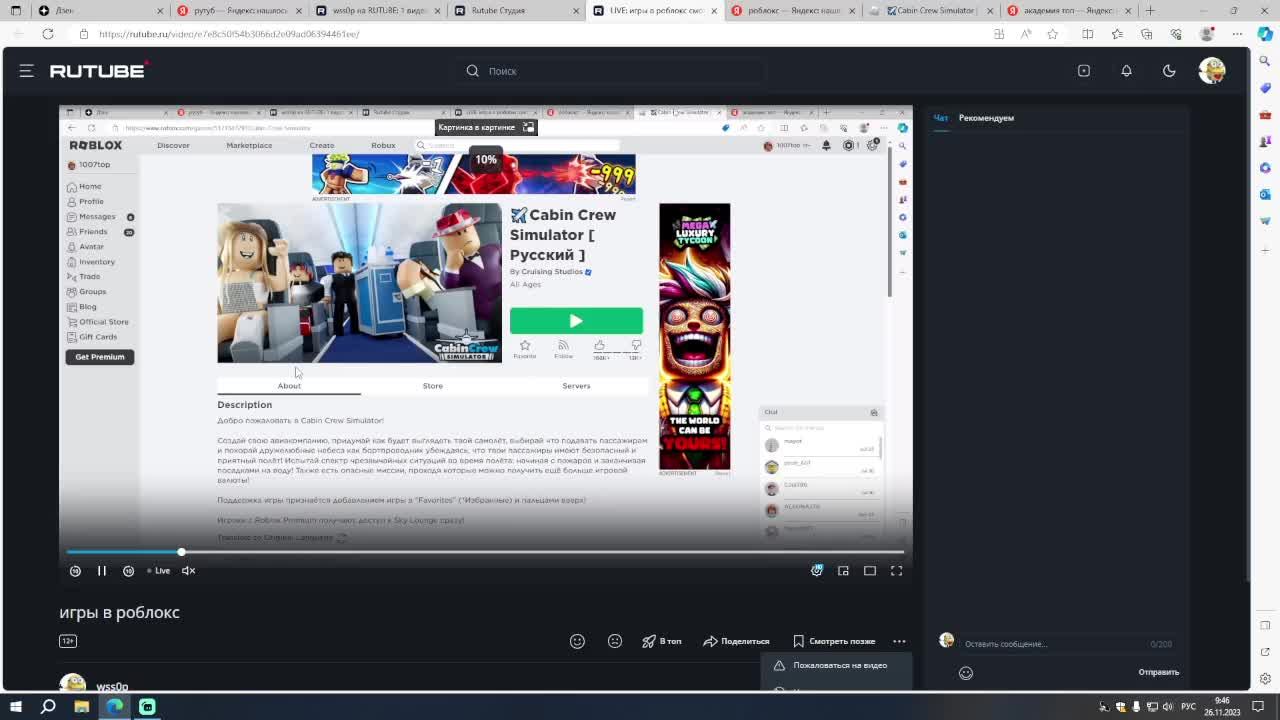Close the Rutube Студия tab
This screenshot has height=720, width=1280.
(576, 11)
